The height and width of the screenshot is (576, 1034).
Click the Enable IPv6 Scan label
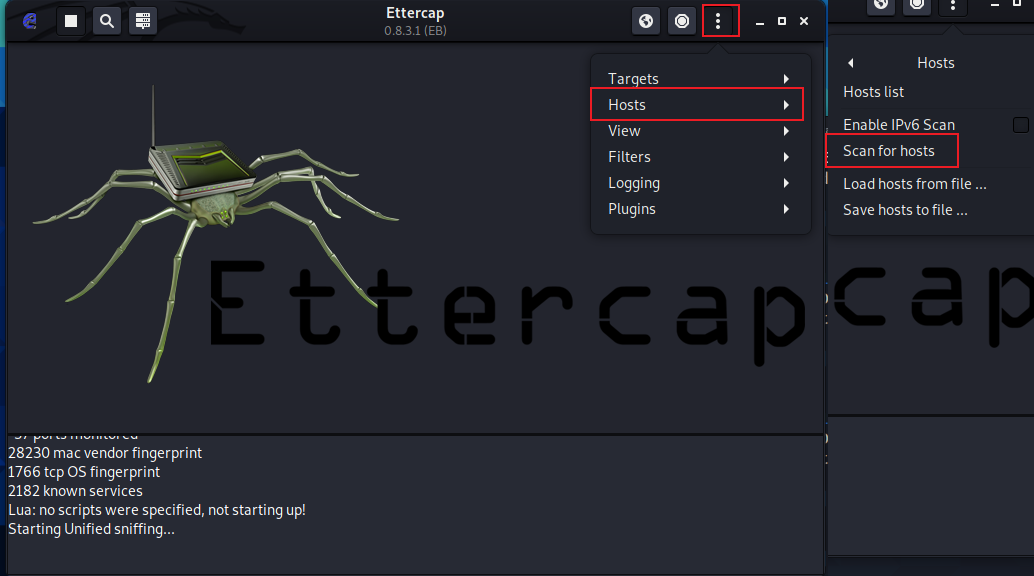[899, 125]
